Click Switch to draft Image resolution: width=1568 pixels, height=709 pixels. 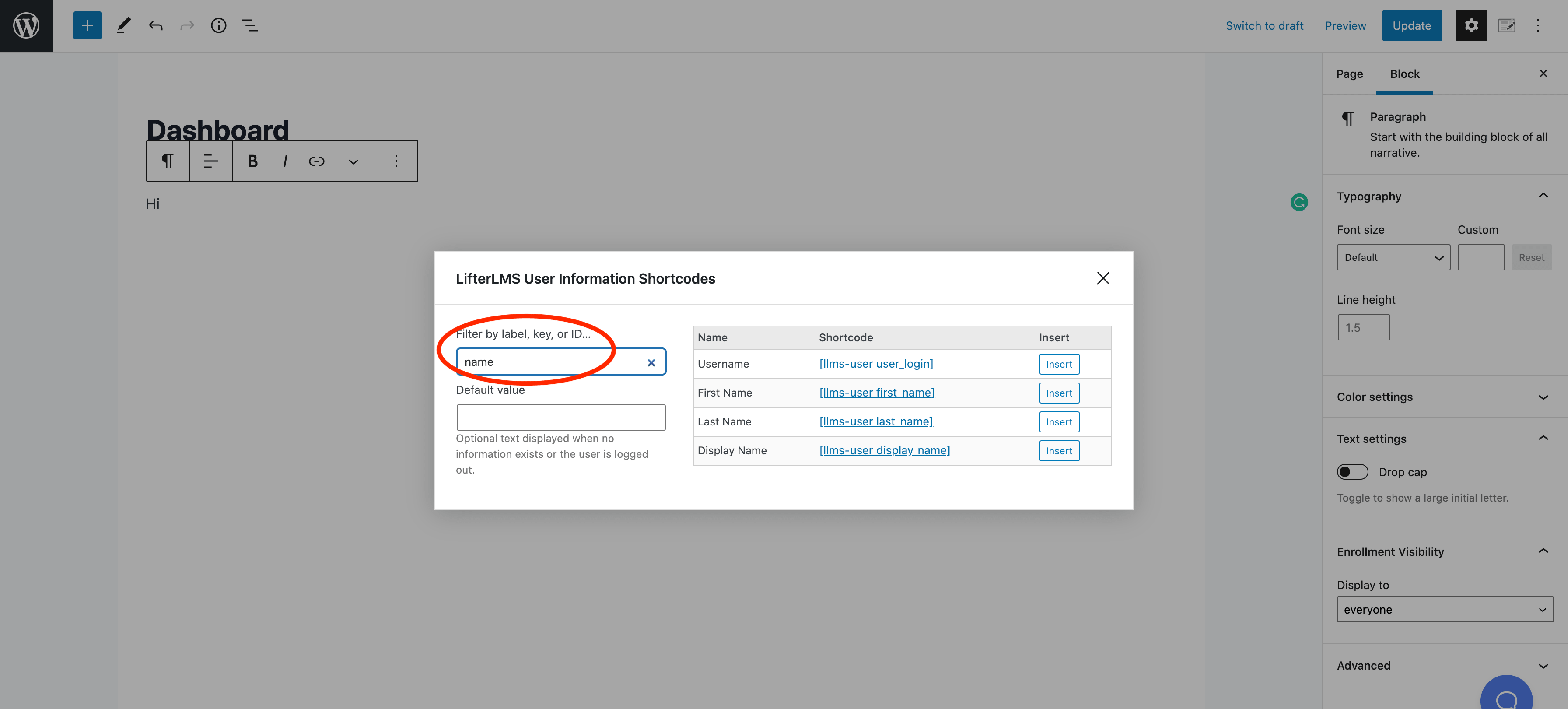[x=1264, y=25]
